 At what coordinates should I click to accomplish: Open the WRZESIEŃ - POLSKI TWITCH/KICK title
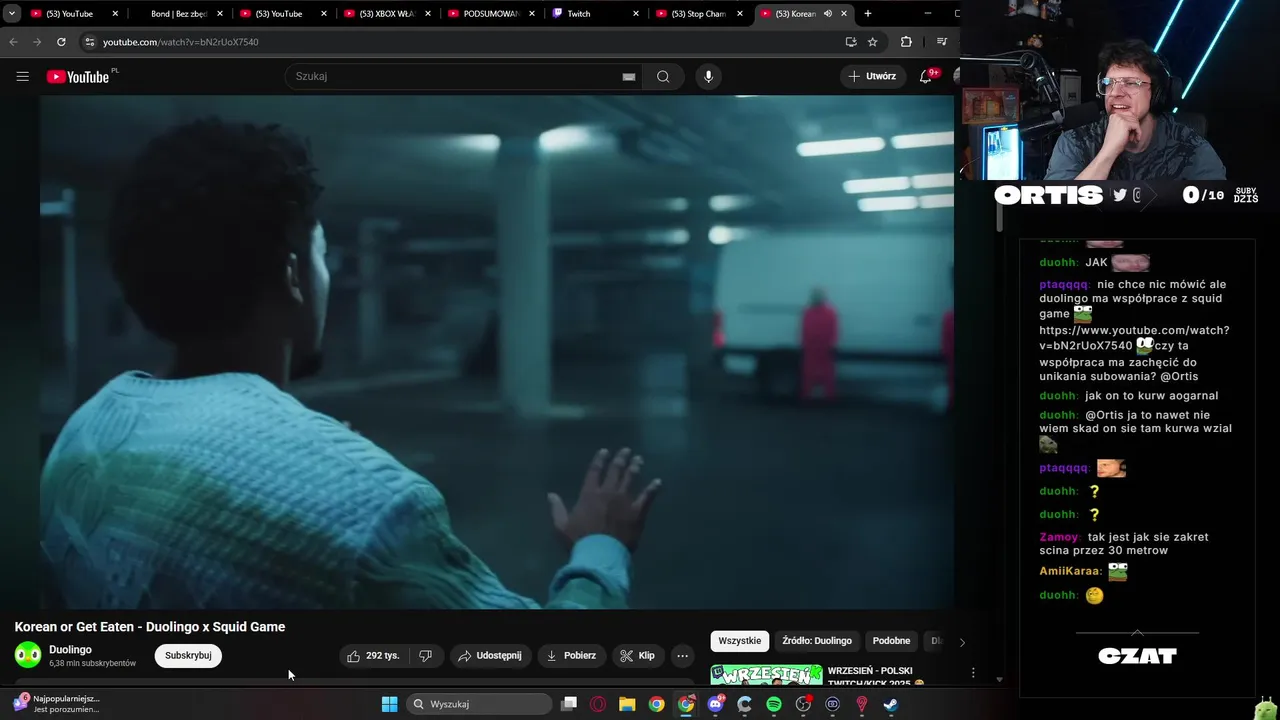coord(876,677)
